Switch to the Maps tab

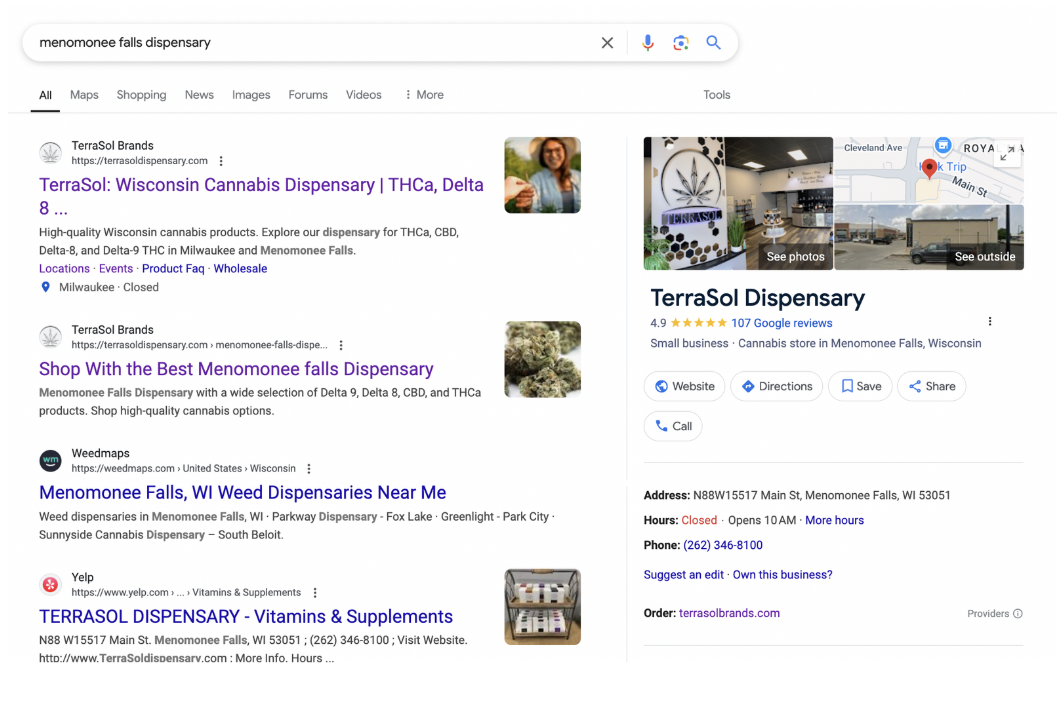(x=84, y=95)
